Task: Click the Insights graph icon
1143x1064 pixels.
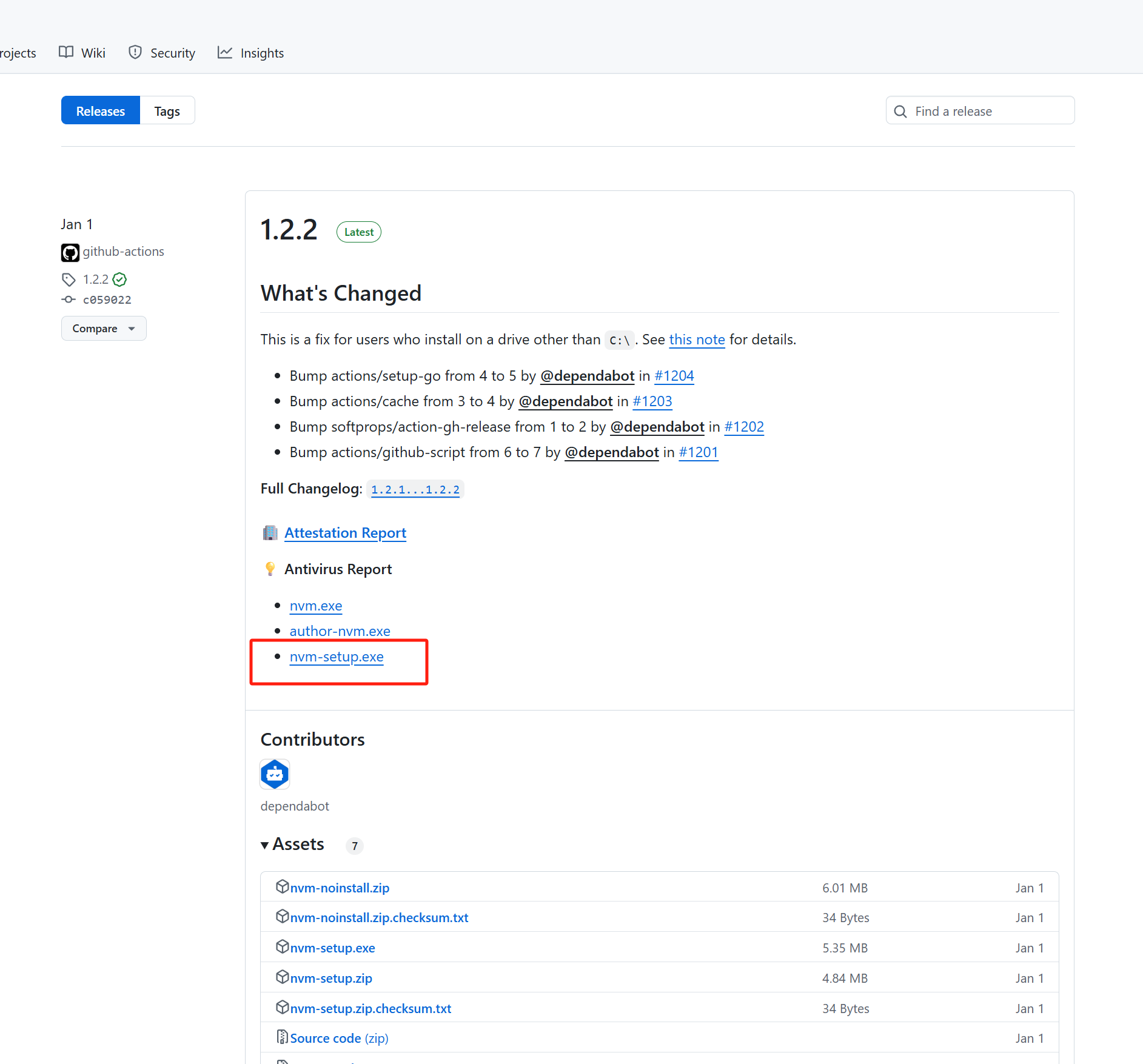Action: coord(225,52)
